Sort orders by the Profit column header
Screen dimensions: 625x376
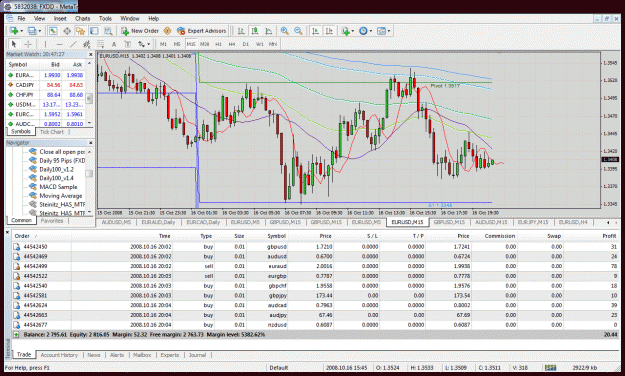pos(609,236)
